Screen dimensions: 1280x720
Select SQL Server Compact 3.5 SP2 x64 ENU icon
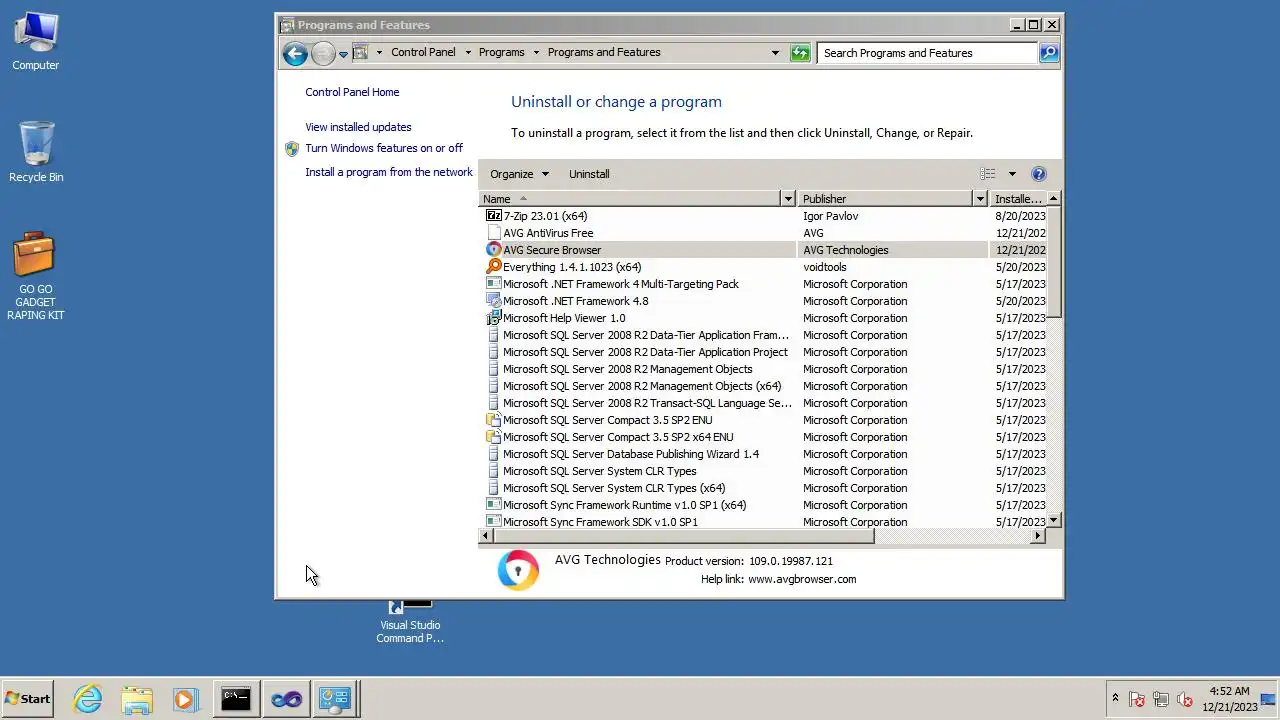click(x=493, y=437)
